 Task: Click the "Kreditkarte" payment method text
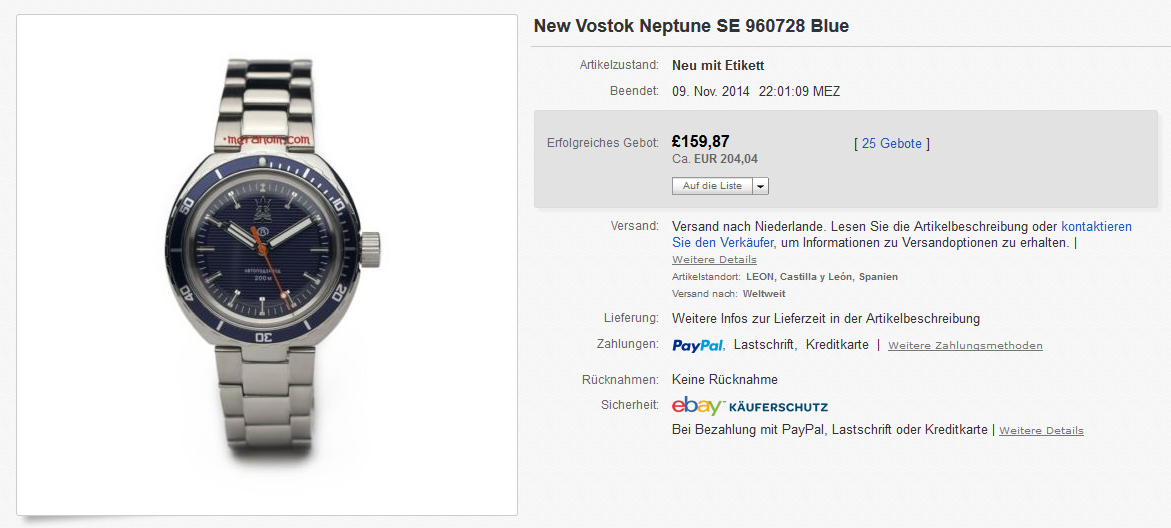click(x=837, y=345)
